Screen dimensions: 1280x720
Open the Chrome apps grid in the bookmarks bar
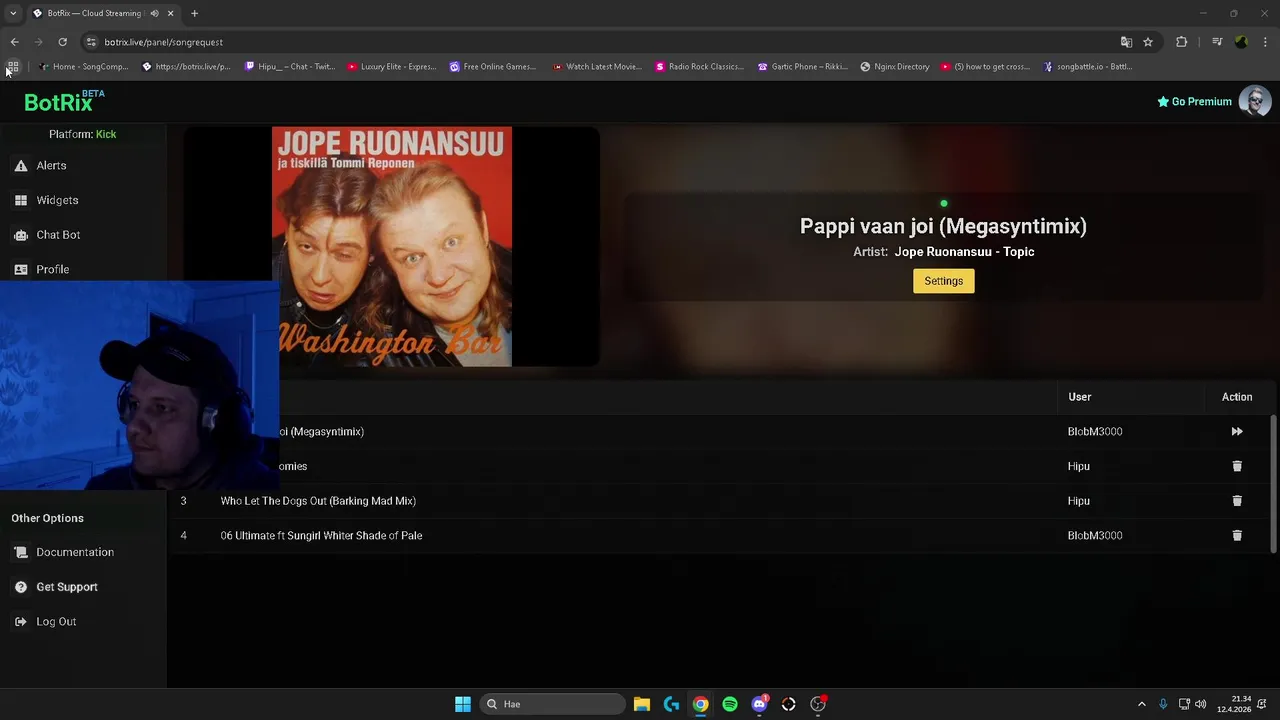(13, 67)
